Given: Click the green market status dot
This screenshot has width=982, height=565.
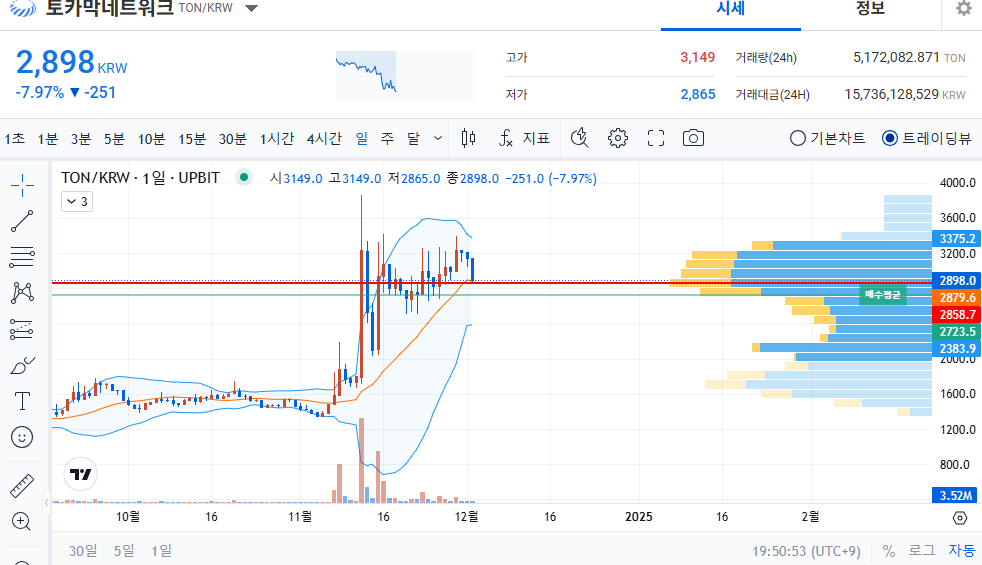Looking at the screenshot, I should pos(244,177).
